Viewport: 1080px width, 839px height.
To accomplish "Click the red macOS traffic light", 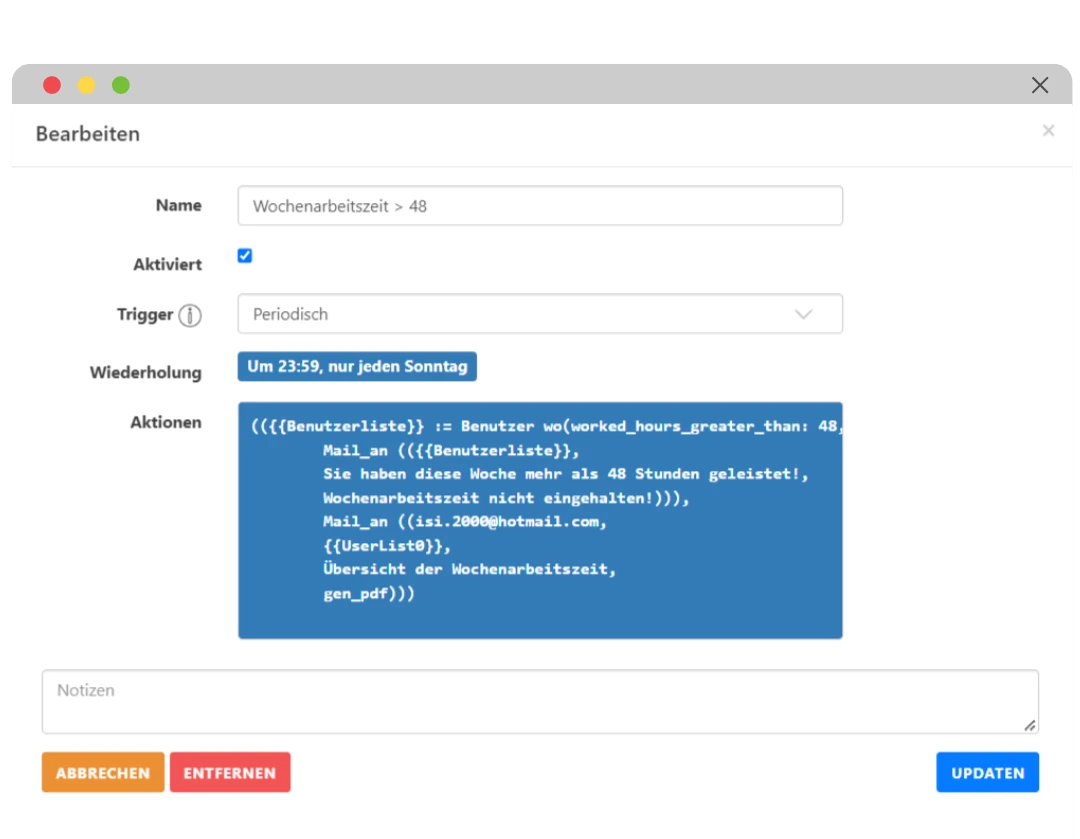I will (52, 85).
